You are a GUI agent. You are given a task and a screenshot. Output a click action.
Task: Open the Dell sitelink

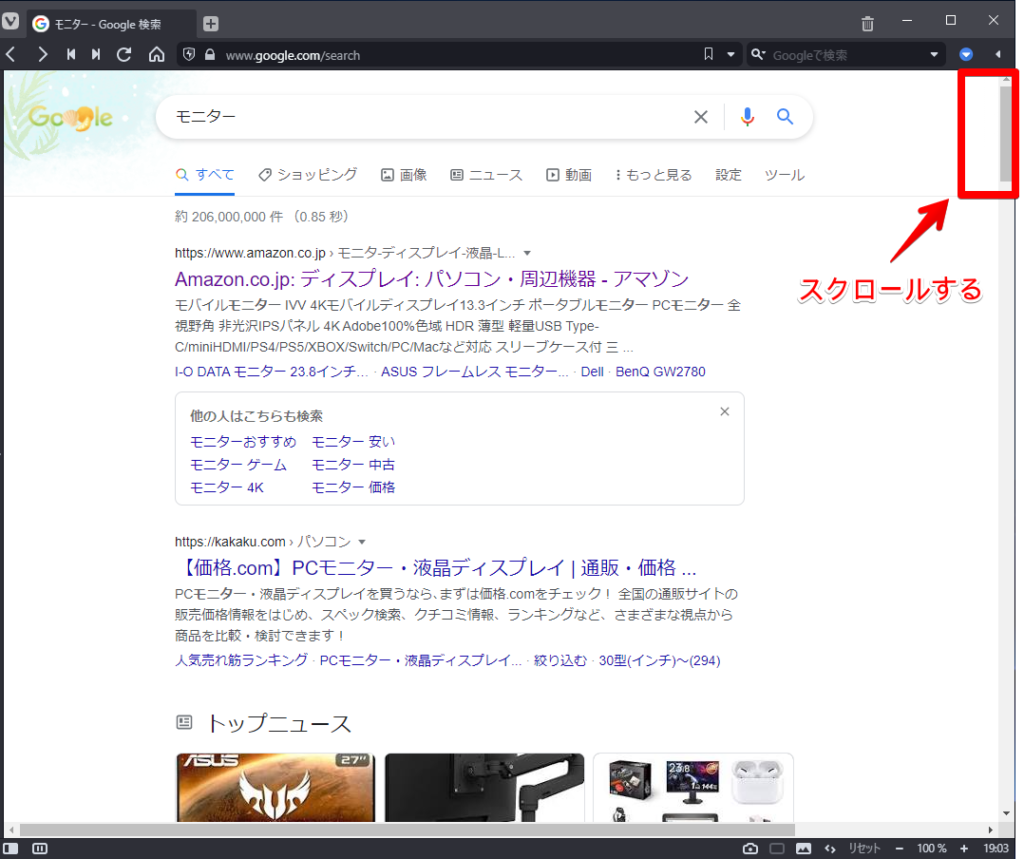pyautogui.click(x=592, y=372)
